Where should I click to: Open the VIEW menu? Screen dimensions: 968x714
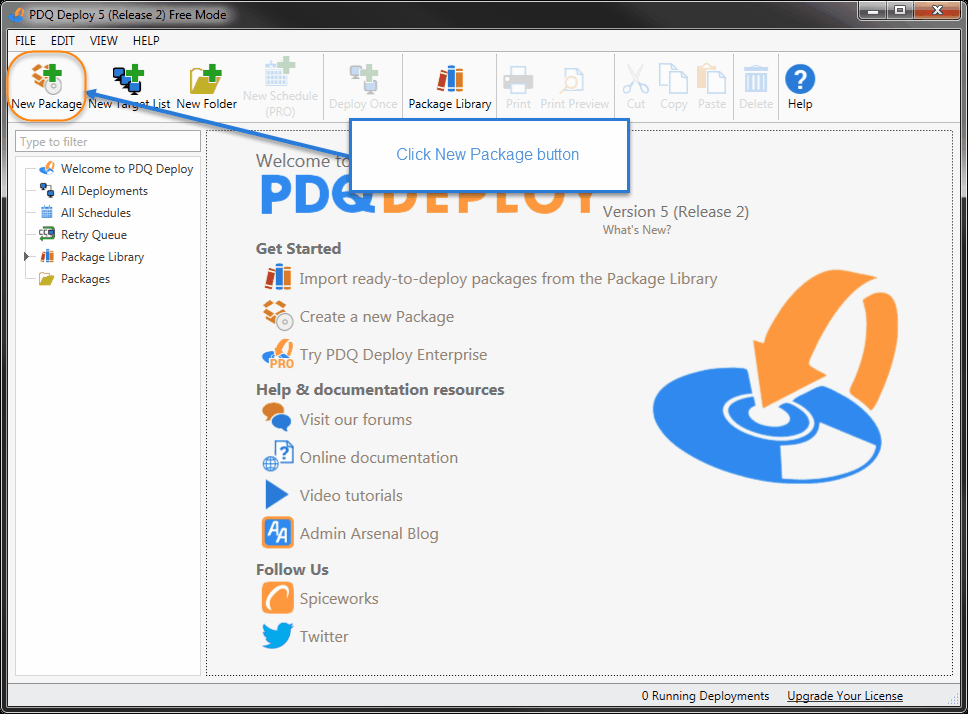[x=103, y=41]
